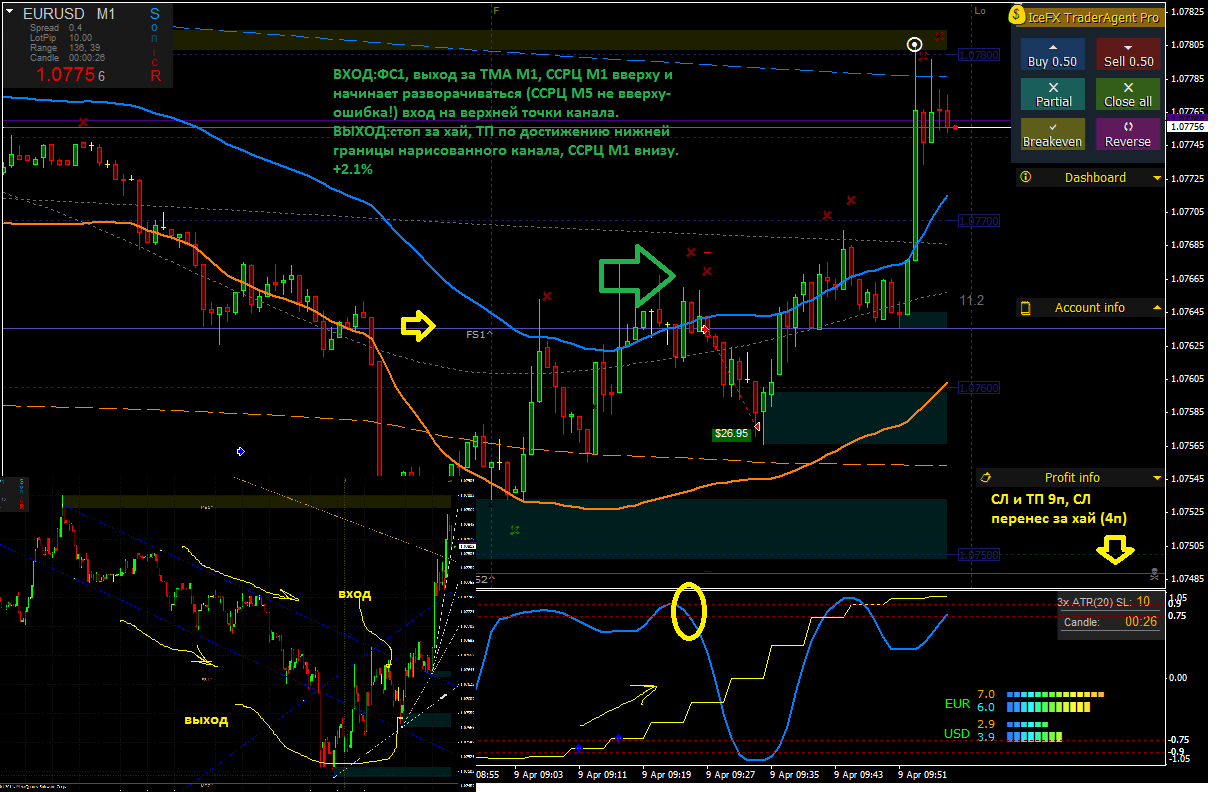1226x792 pixels.
Task: Select the 1.07500 price level label
Action: point(979,554)
